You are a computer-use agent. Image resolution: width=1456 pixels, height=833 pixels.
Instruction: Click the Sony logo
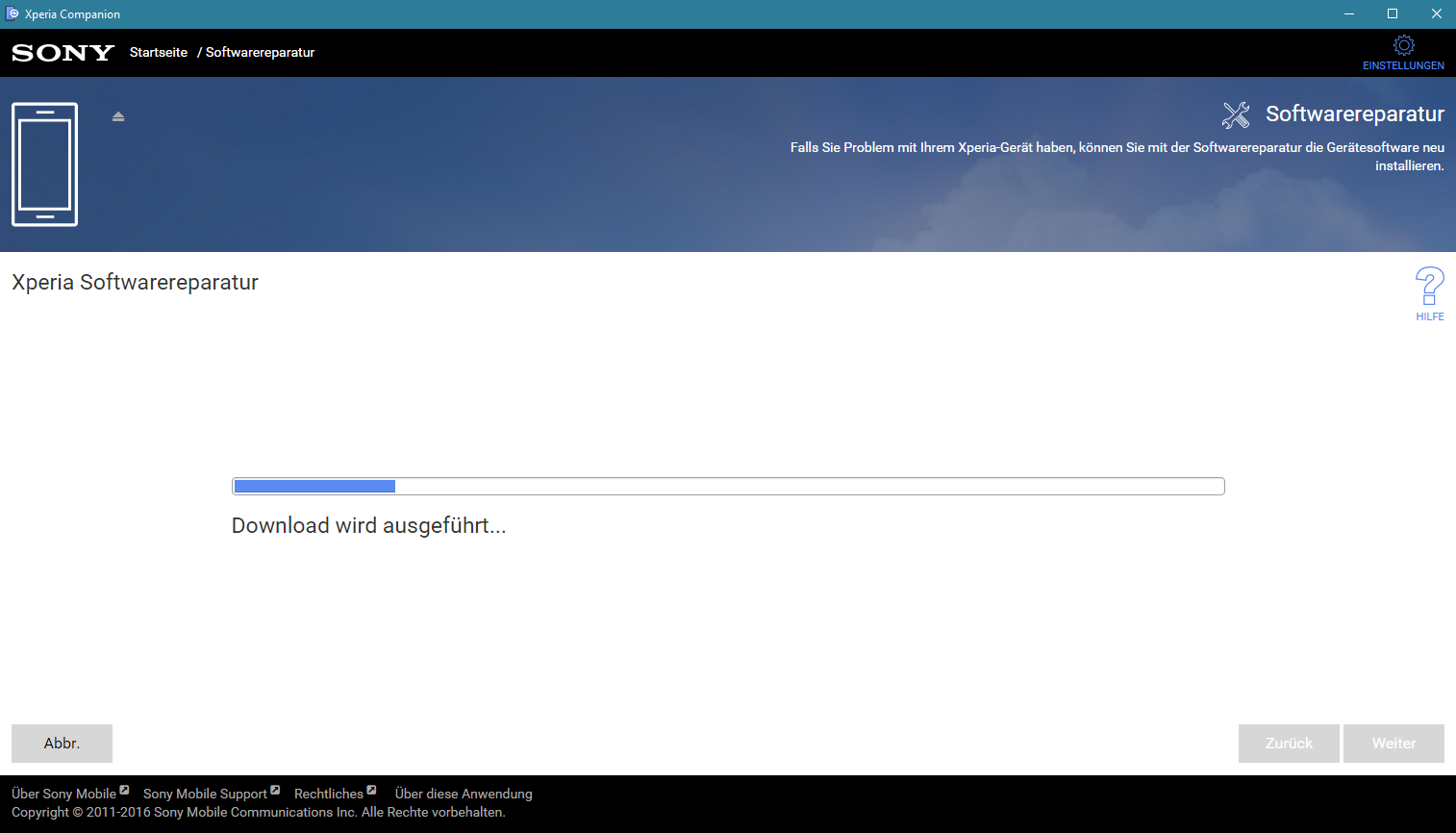tap(63, 53)
